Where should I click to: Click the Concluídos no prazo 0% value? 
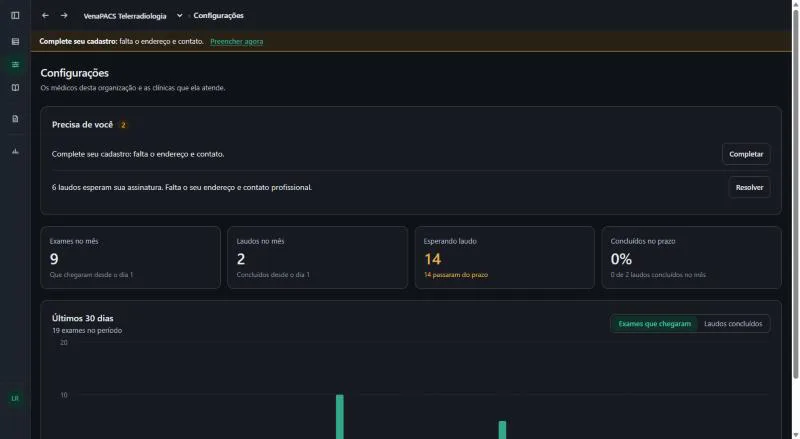[621, 259]
